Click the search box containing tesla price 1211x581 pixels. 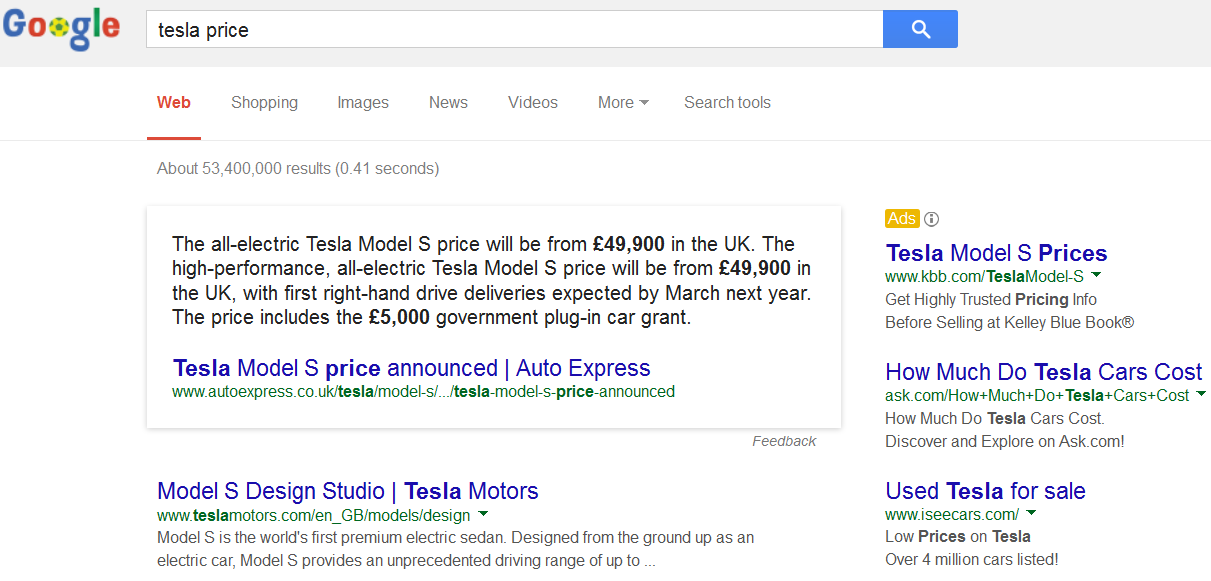(514, 30)
